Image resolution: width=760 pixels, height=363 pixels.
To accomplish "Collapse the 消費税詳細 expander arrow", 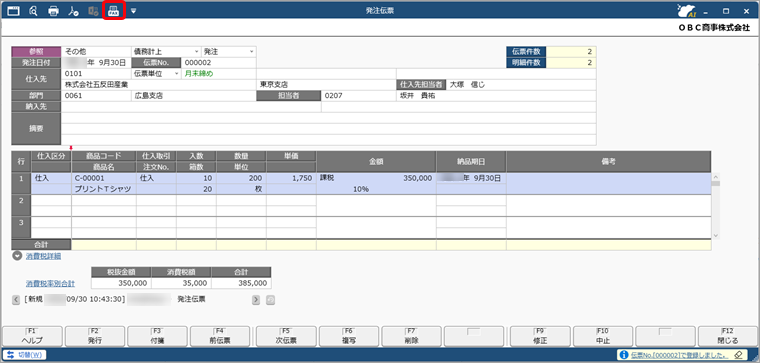I will coord(17,256).
